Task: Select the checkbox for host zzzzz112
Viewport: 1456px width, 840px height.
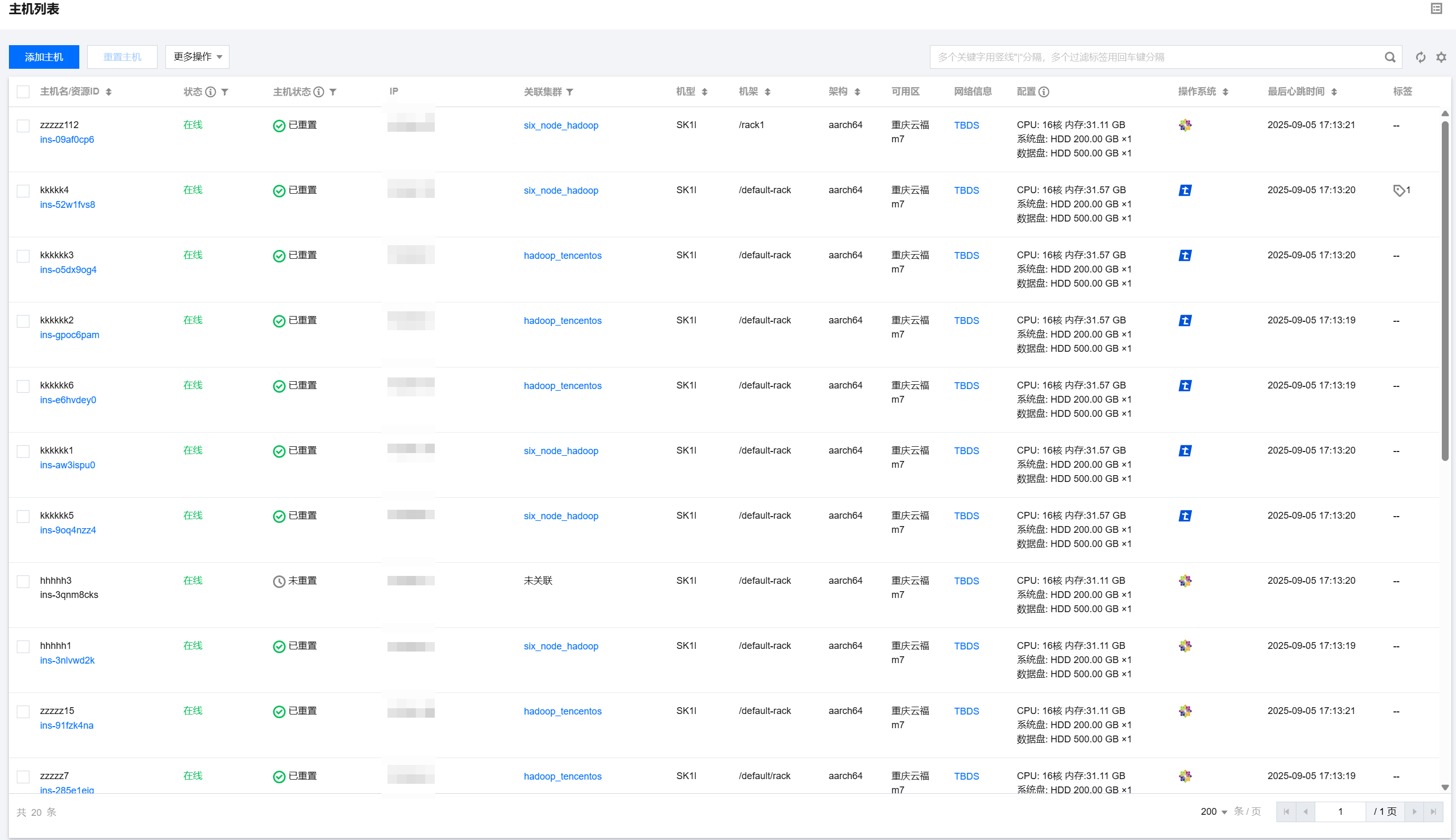Action: [23, 126]
